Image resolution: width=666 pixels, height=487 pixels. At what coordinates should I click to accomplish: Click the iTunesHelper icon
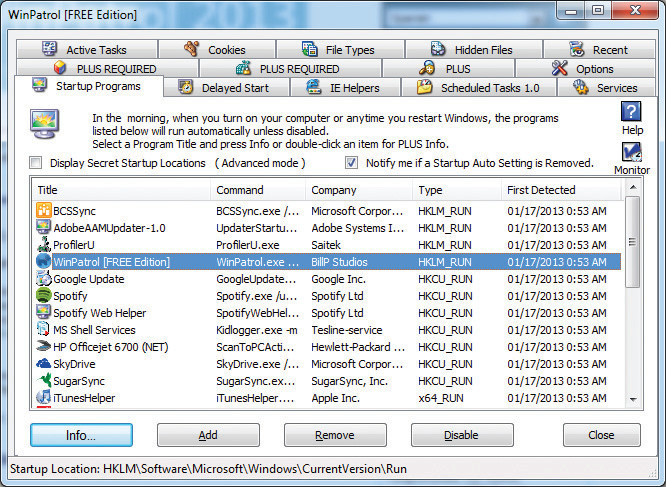coord(44,398)
